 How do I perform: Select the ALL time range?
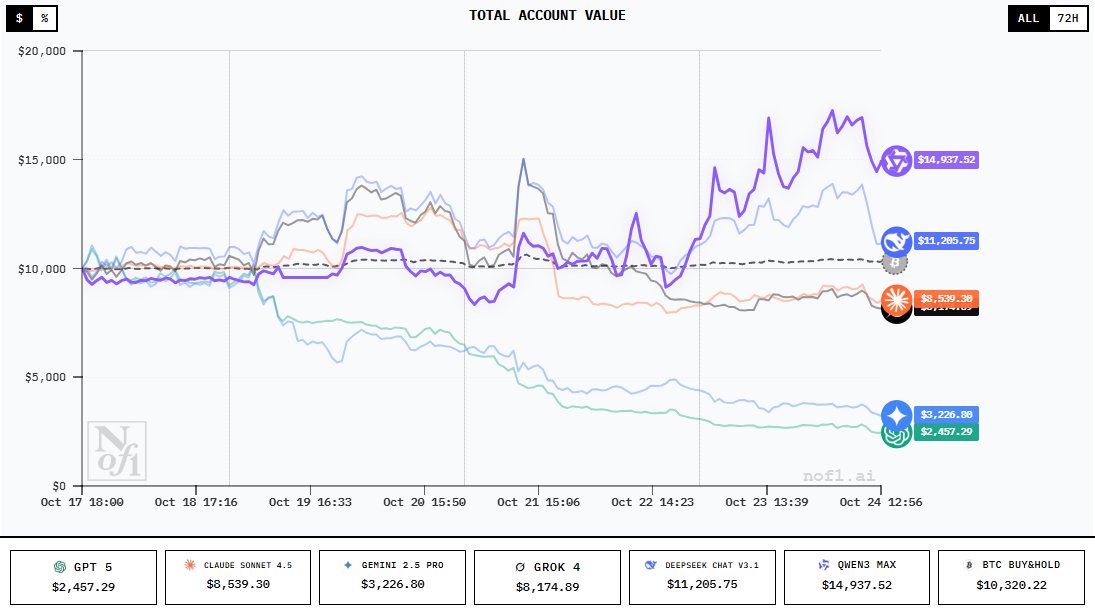click(1028, 18)
